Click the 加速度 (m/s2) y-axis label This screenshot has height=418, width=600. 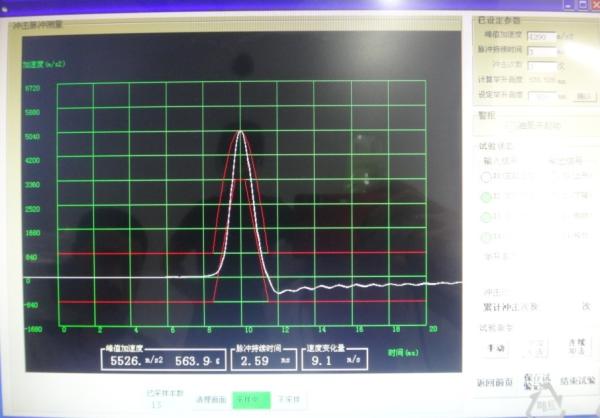pyautogui.click(x=44, y=64)
